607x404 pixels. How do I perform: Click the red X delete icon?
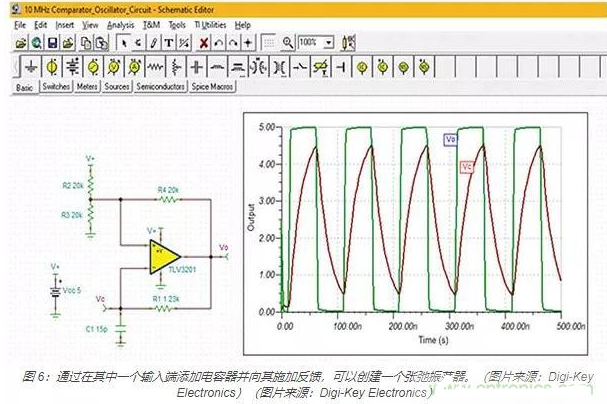tap(204, 43)
